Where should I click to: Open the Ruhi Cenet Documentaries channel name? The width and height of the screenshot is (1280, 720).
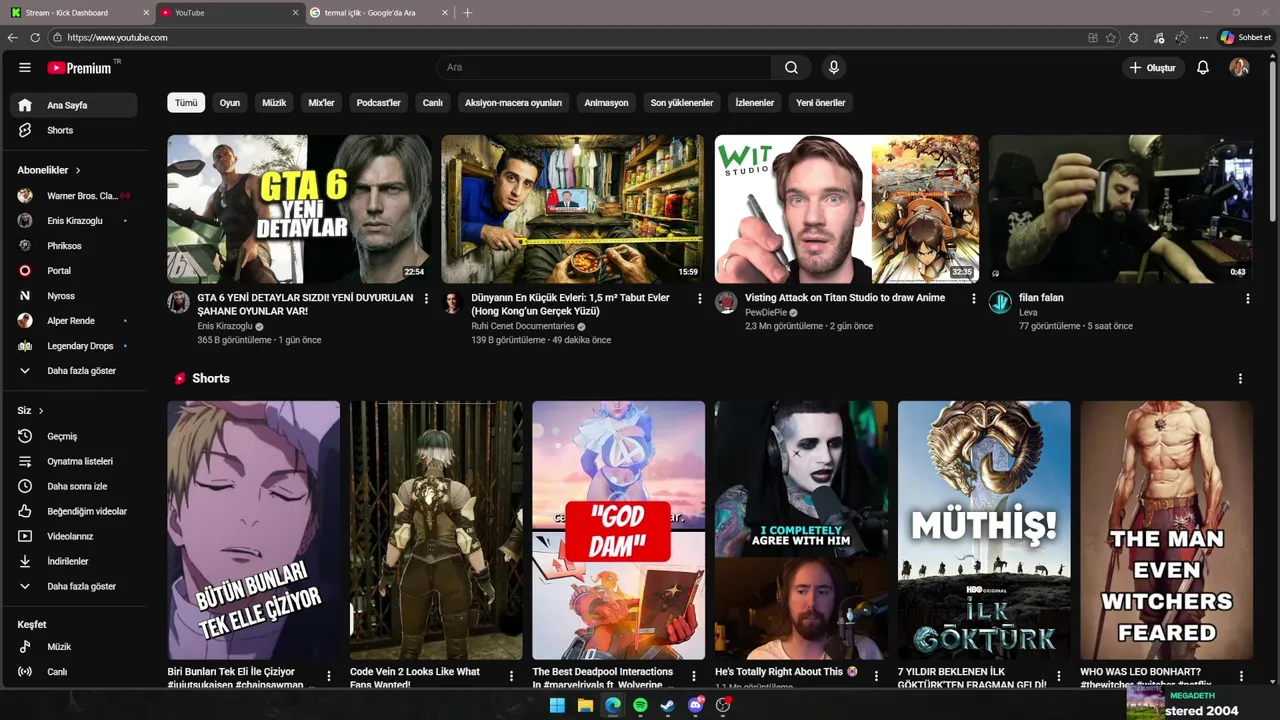tap(523, 326)
